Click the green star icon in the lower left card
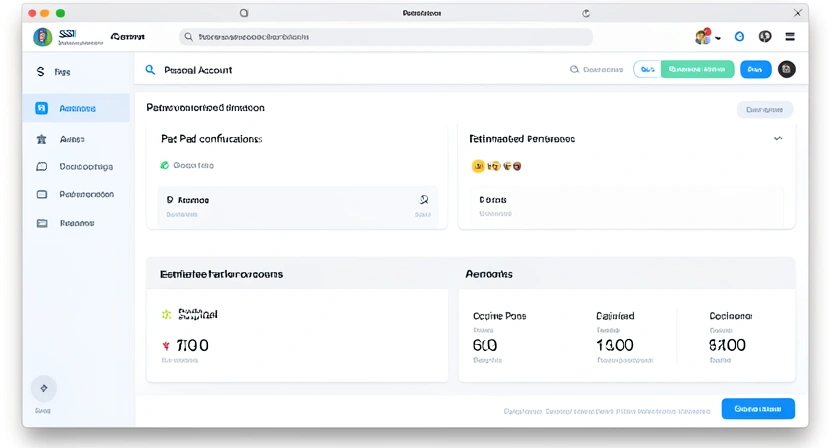Image resolution: width=832 pixels, height=448 pixels. 166,314
